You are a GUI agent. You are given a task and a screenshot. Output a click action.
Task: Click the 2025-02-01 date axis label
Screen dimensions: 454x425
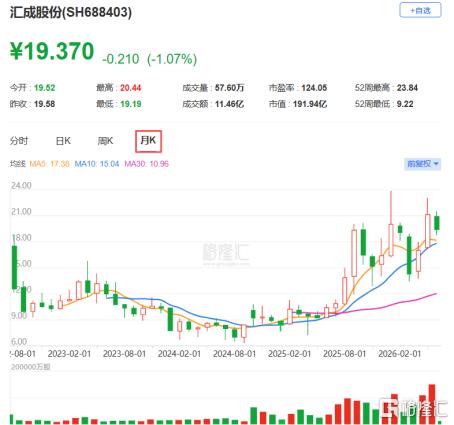coord(289,354)
